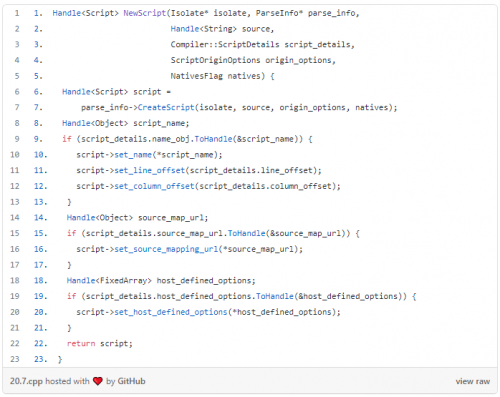This screenshot has height=397, width=500.
Task: Click set_name on line 10
Action: click(x=133, y=155)
